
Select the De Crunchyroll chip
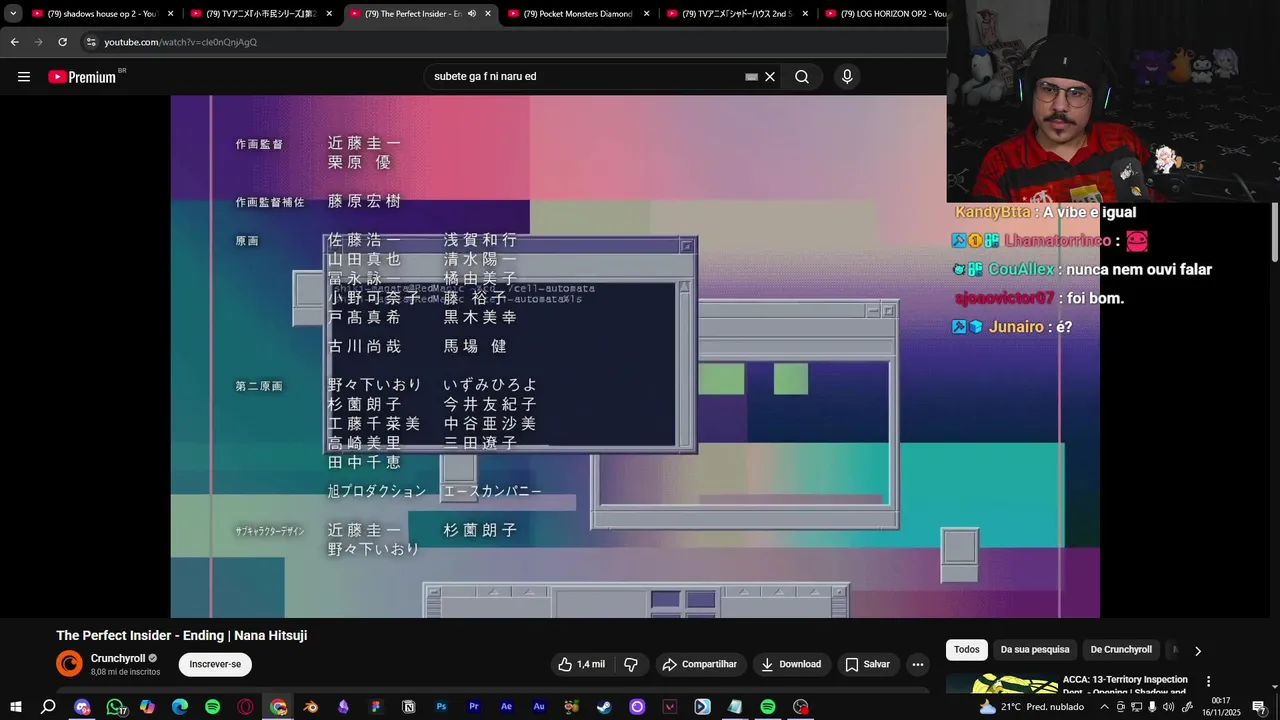pos(1120,650)
